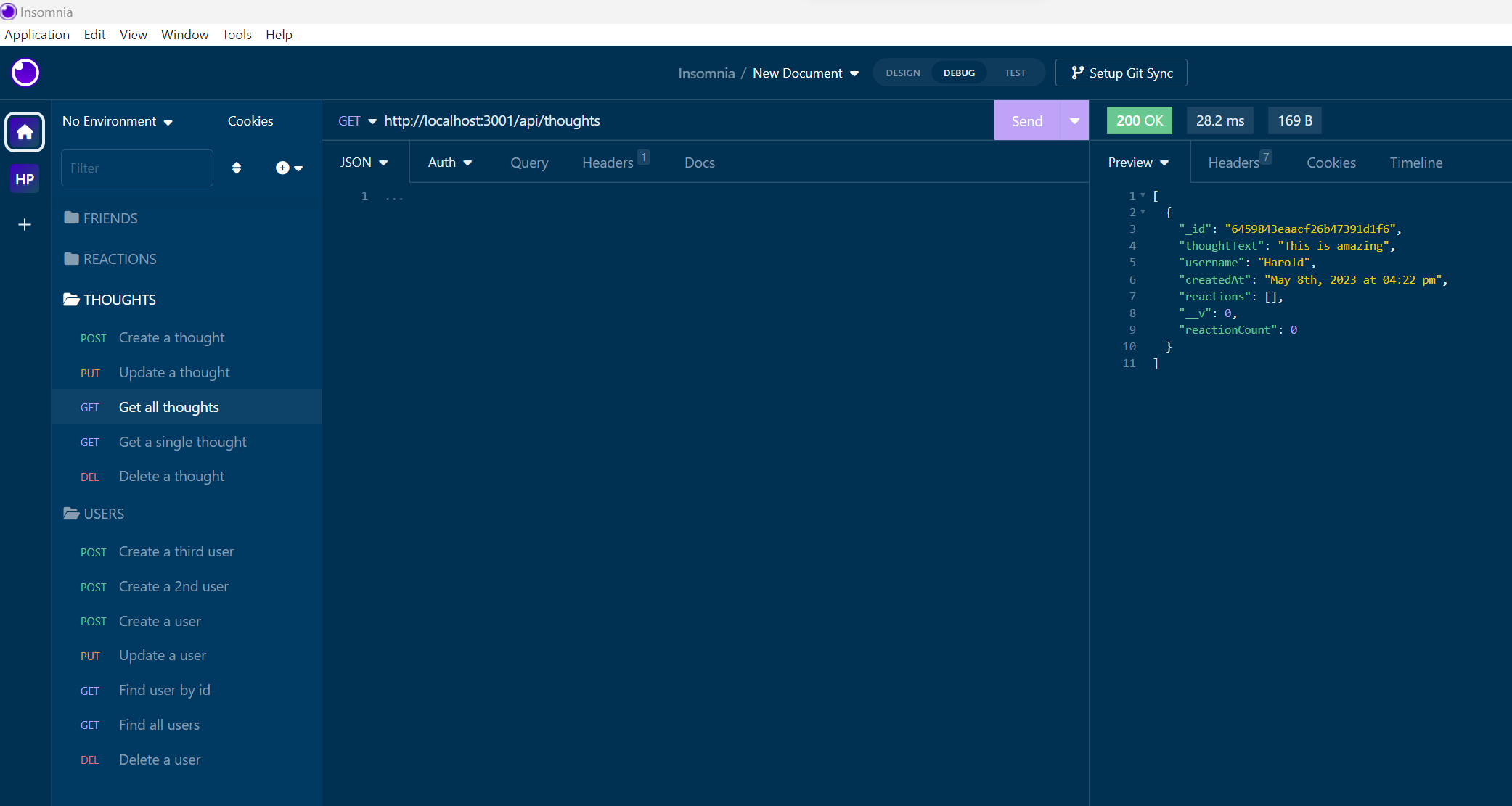The image size is (1512, 806).
Task: Enable DEBUG mode in the mode switcher
Action: pos(959,73)
